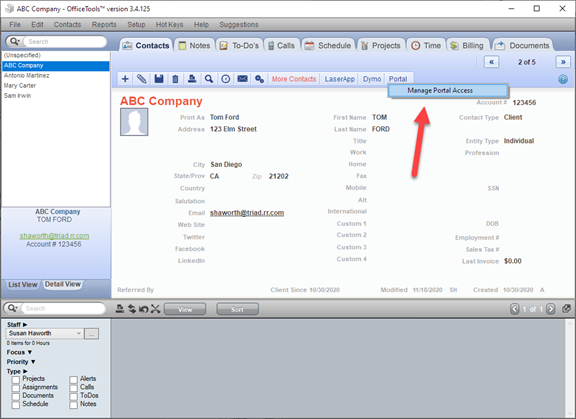Click the top Search input field
Viewport: 576px width, 419px height.
[64, 41]
